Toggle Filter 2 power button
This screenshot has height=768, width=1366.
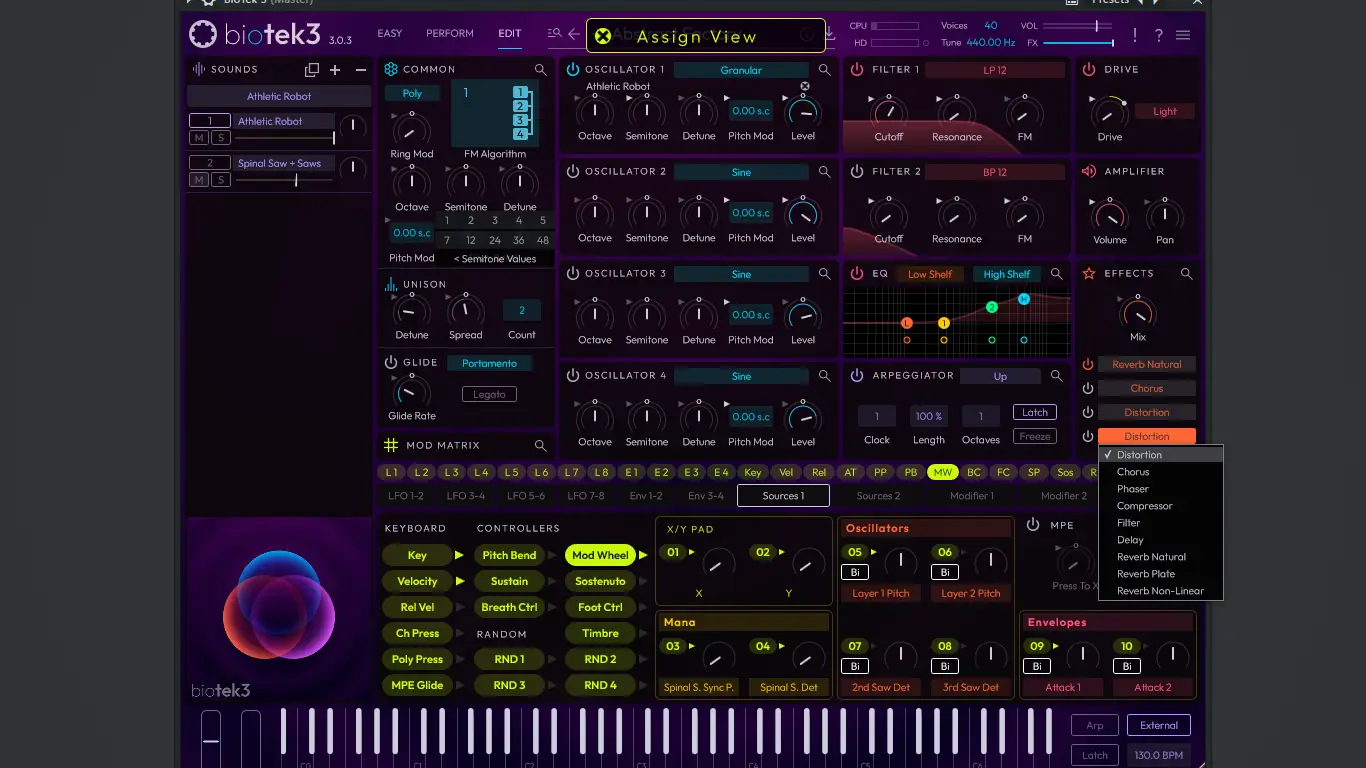click(x=857, y=172)
